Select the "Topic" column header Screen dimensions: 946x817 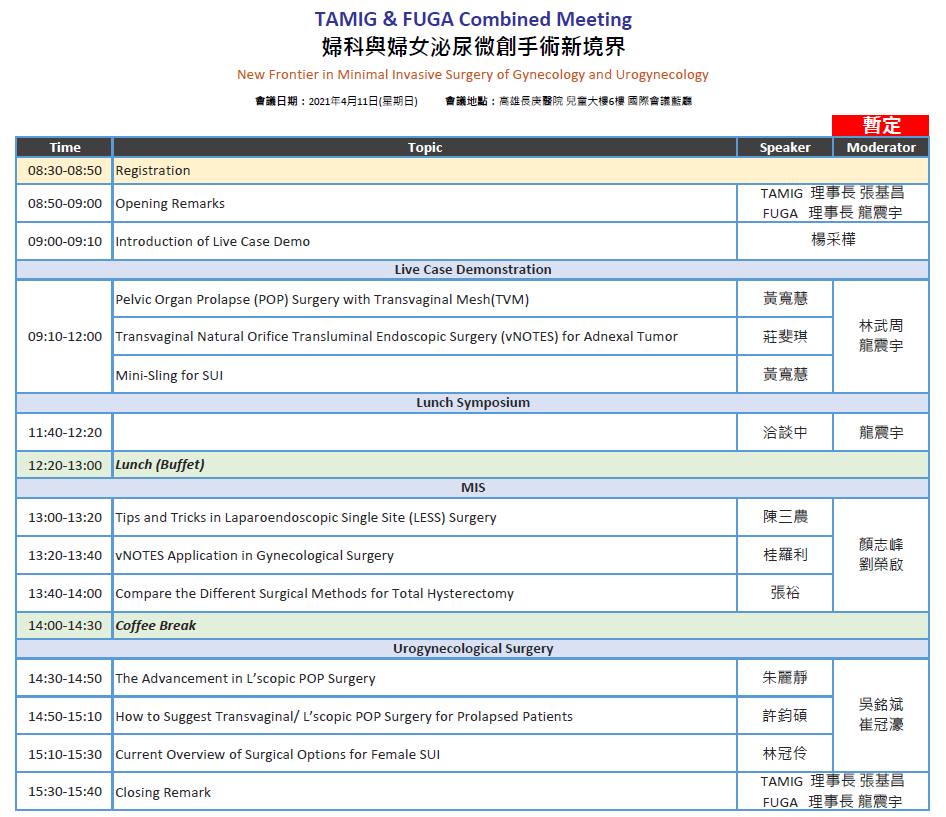425,147
